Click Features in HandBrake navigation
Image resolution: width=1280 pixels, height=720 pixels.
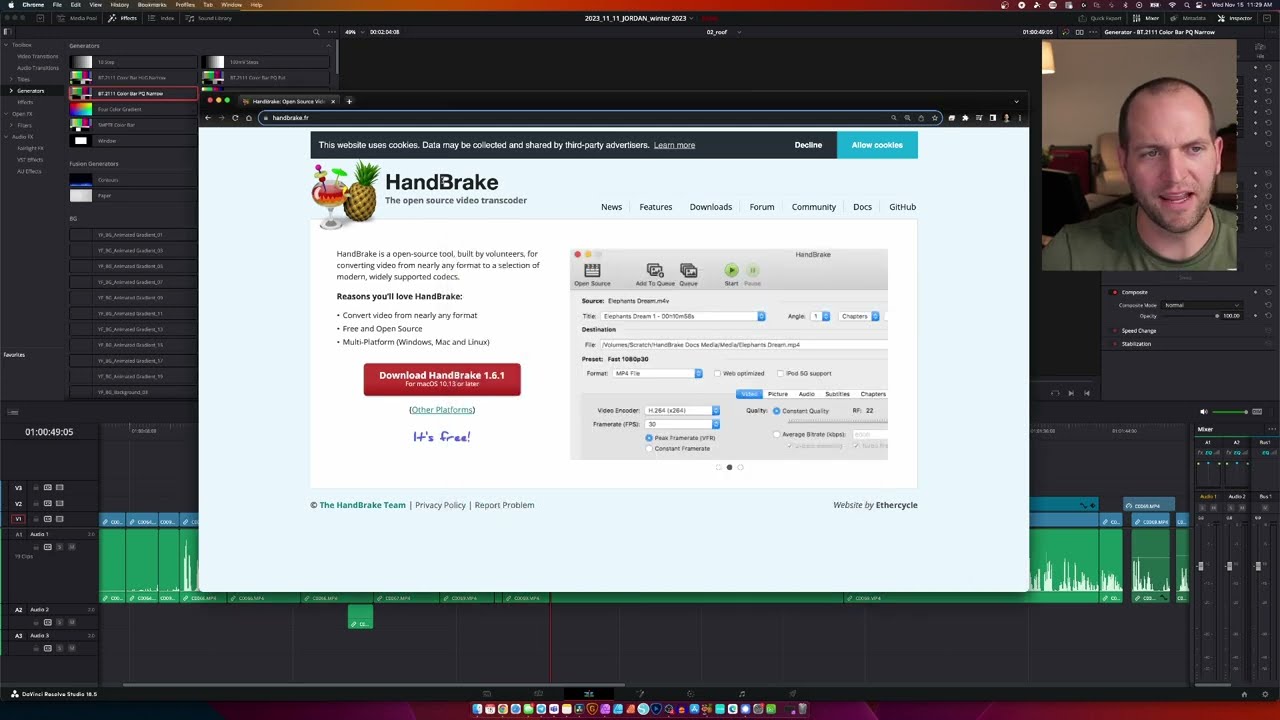pyautogui.click(x=656, y=207)
